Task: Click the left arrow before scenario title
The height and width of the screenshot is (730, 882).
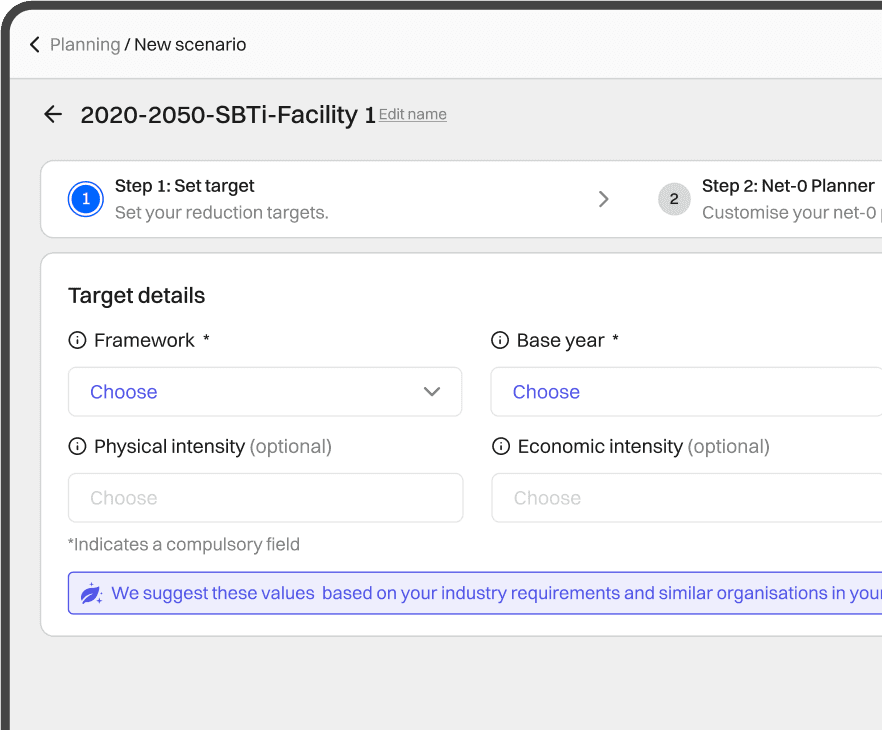Action: click(x=53, y=115)
